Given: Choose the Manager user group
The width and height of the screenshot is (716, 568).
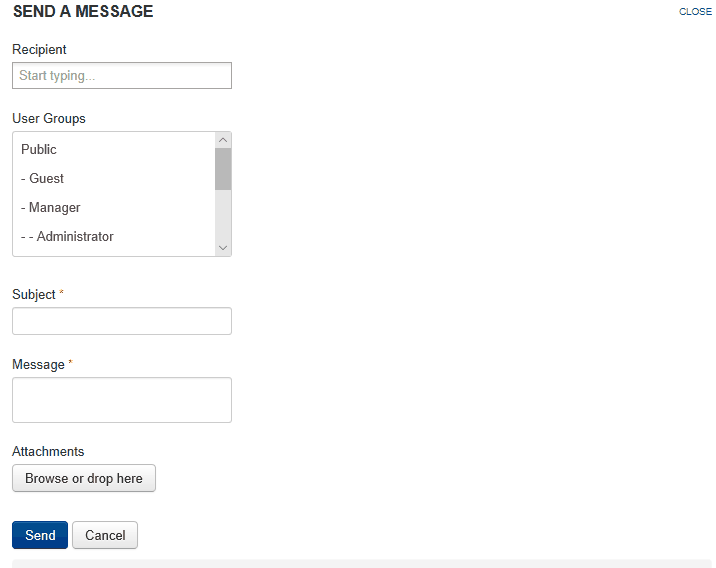Looking at the screenshot, I should click(x=114, y=207).
